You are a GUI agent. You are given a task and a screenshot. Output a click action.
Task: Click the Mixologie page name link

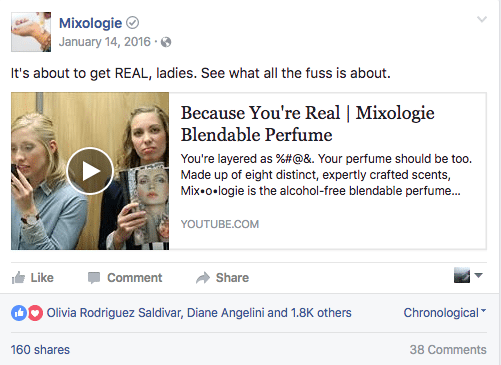[x=90, y=23]
